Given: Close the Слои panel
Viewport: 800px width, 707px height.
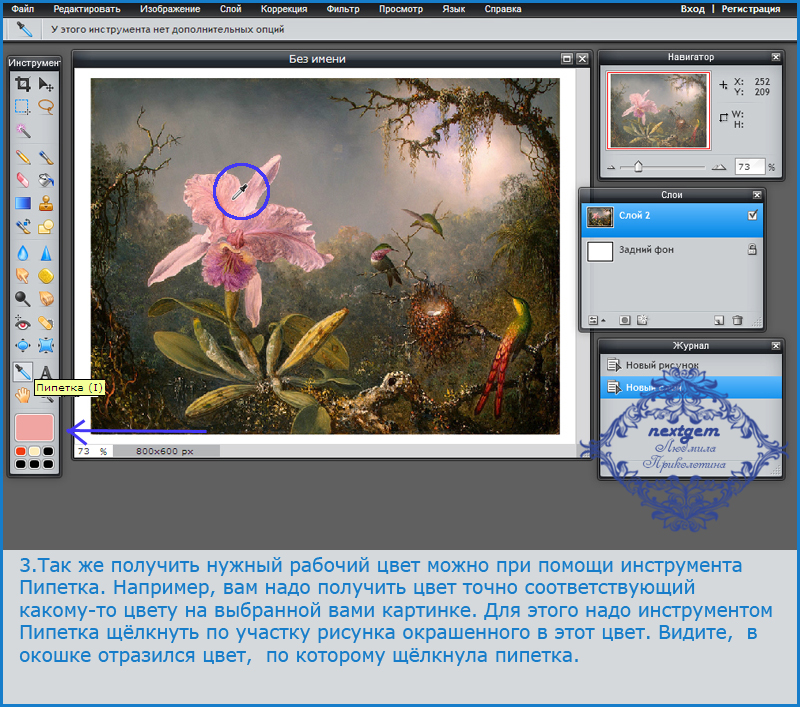Looking at the screenshot, I should [757, 195].
